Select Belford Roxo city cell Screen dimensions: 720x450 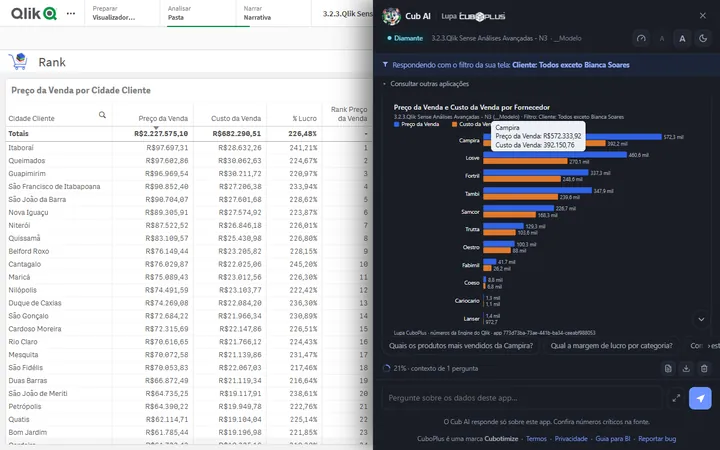pos(28,251)
